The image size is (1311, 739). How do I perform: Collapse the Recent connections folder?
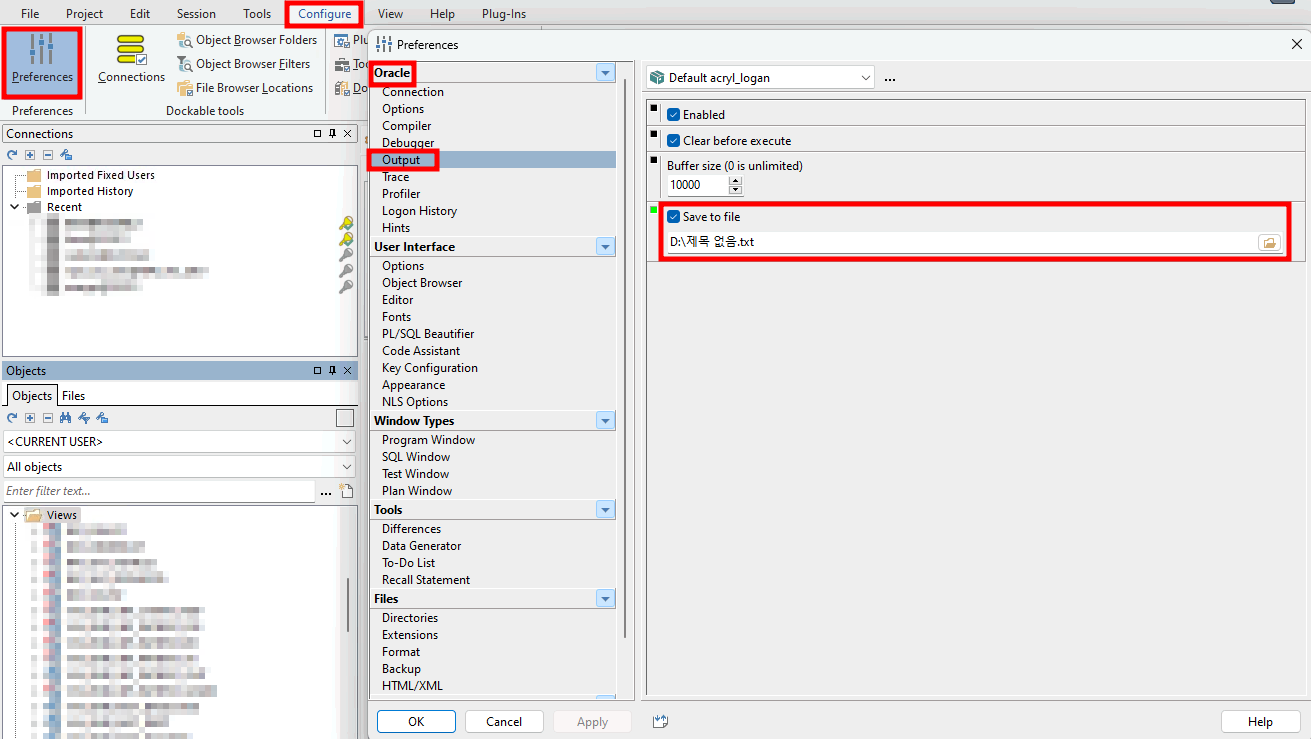[x=14, y=207]
